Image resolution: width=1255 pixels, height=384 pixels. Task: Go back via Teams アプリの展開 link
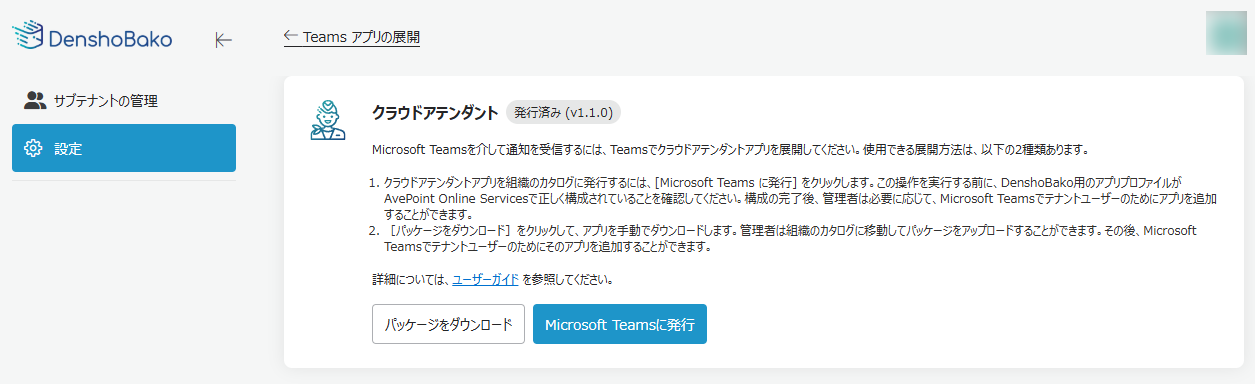(351, 37)
